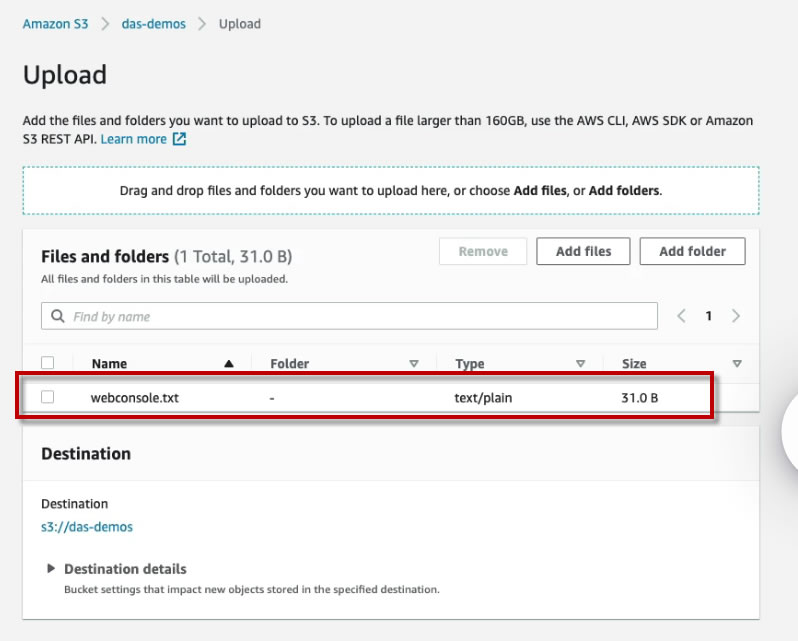Select the webconsole.txt row checkbox

pos(48,398)
